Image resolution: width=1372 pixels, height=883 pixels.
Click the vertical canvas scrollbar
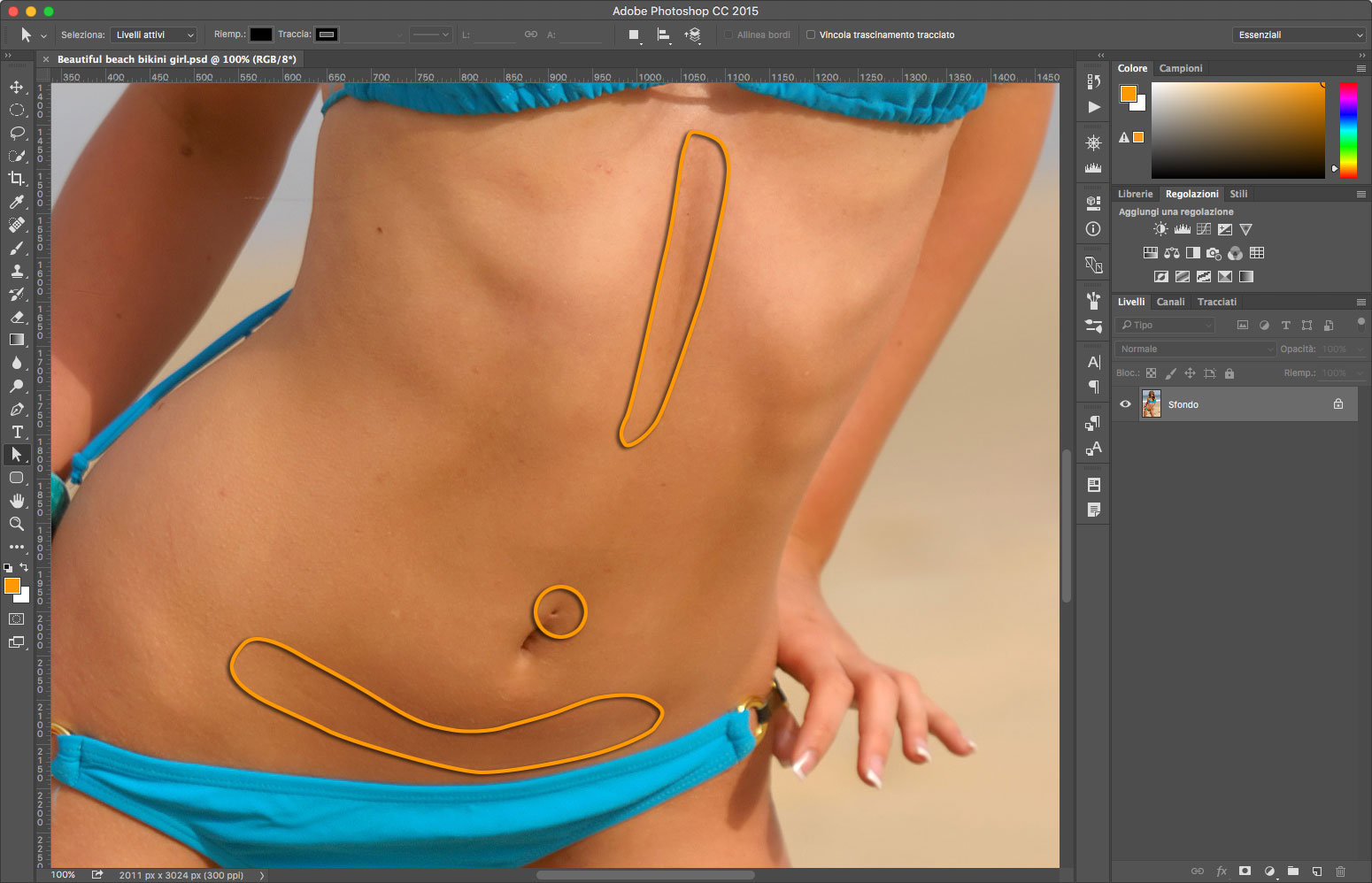1067,526
